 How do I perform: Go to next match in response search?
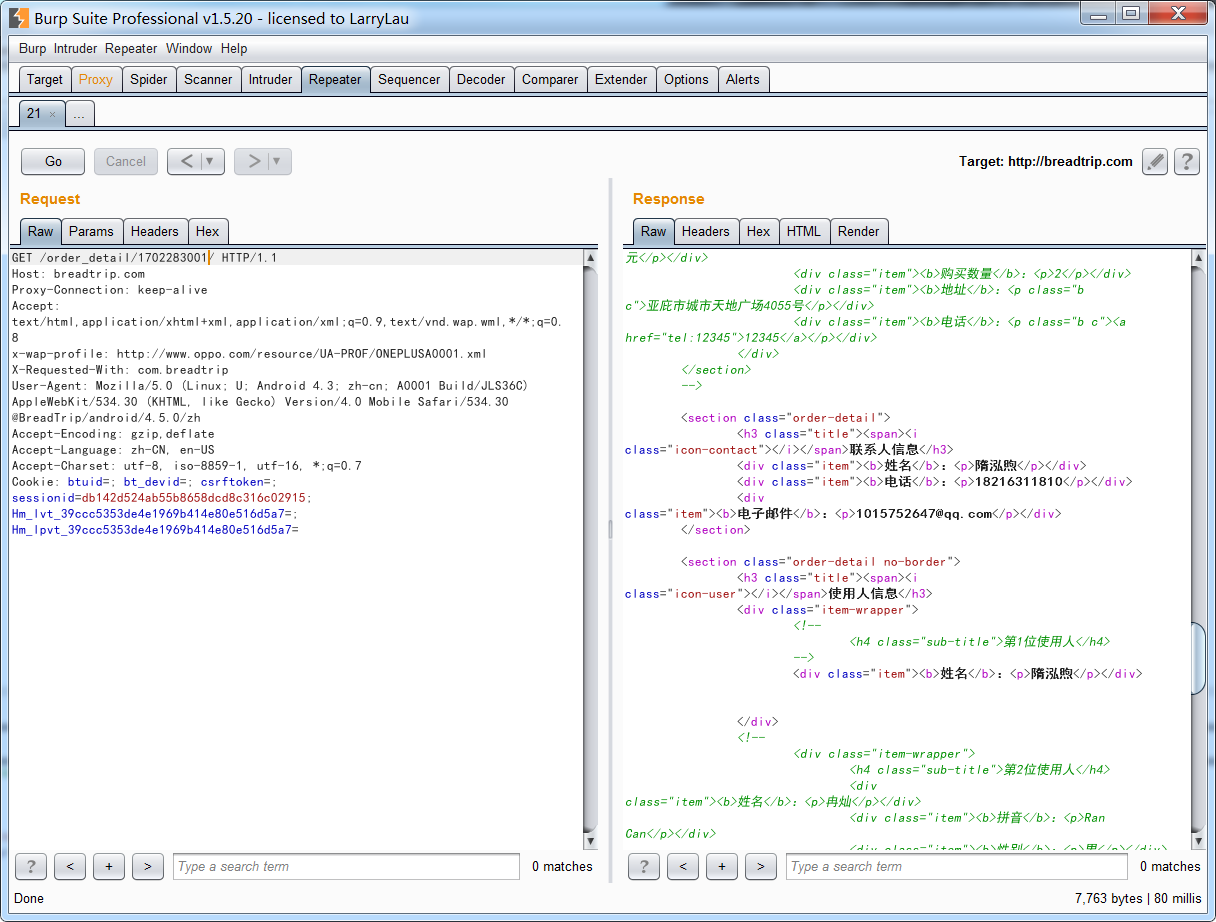click(761, 866)
